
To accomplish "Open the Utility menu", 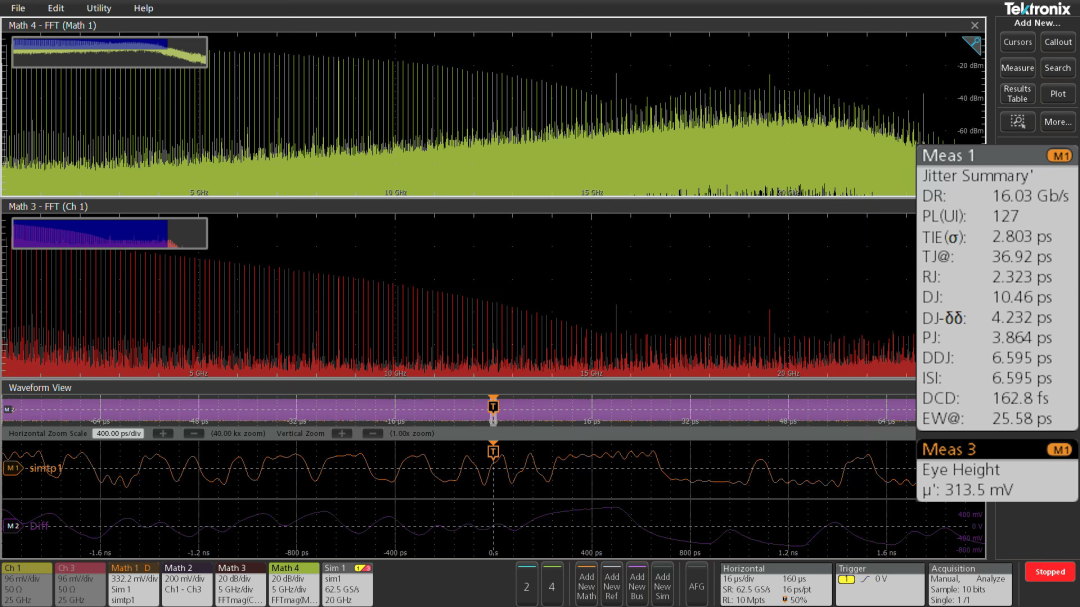I will 99,8.
